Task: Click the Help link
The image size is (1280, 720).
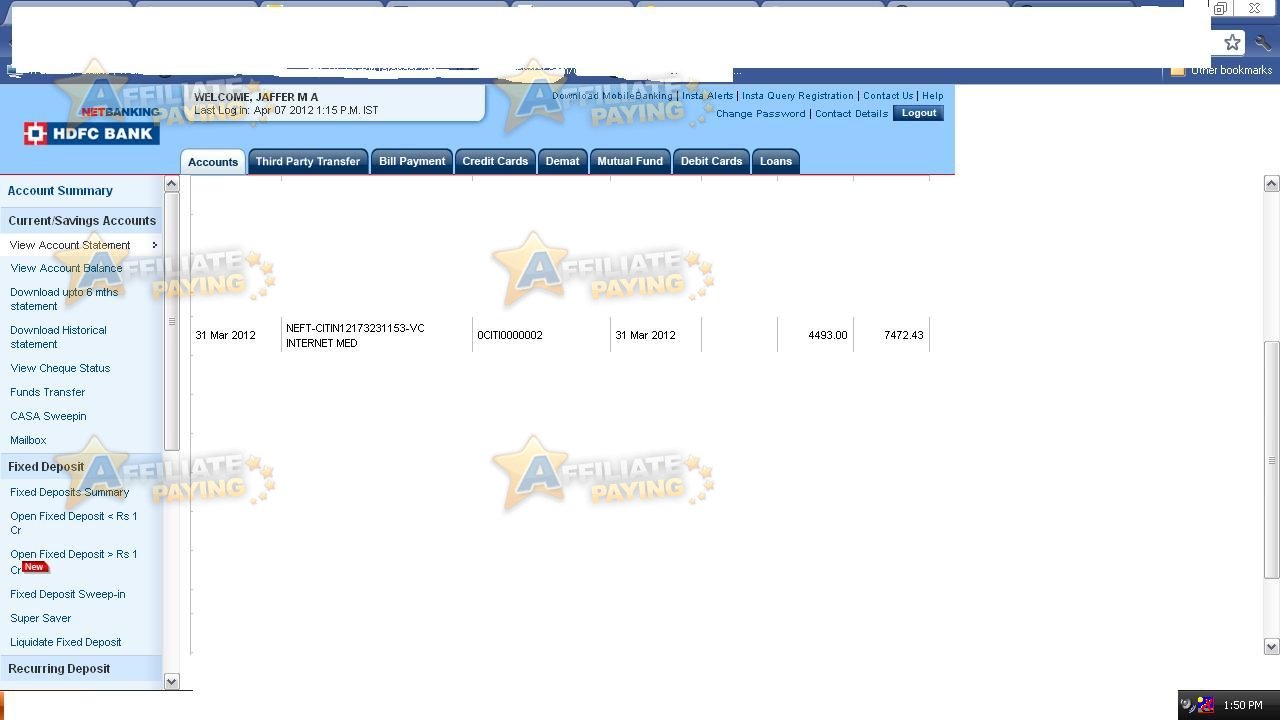Action: [x=933, y=96]
